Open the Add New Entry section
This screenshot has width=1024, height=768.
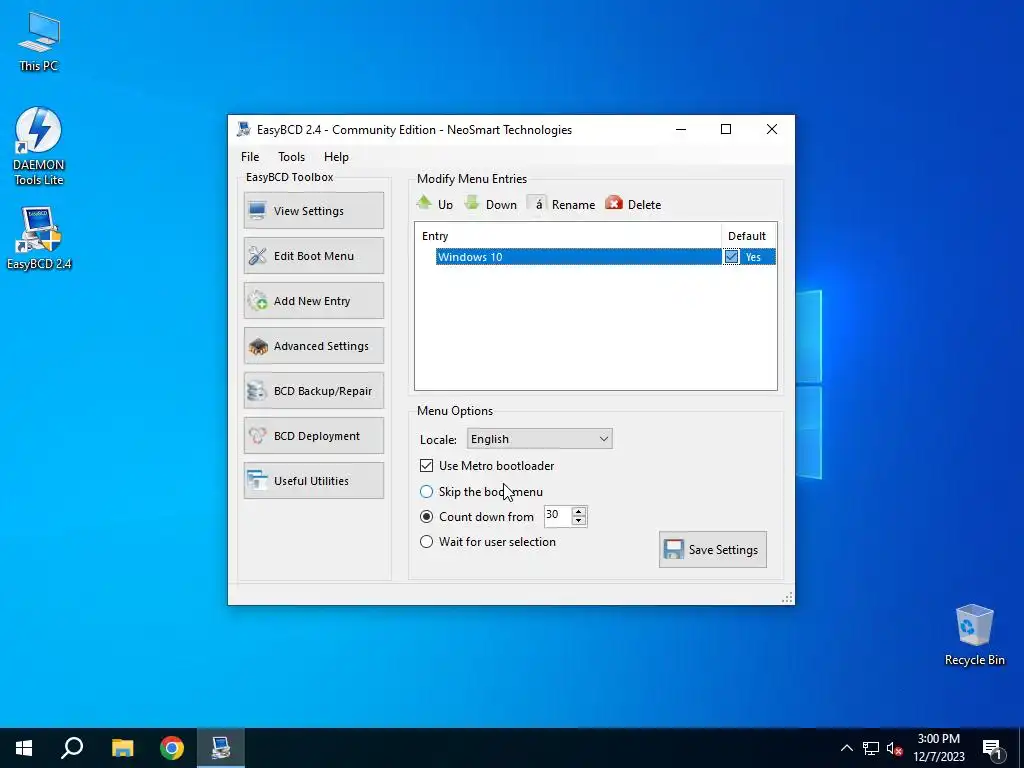pos(313,300)
